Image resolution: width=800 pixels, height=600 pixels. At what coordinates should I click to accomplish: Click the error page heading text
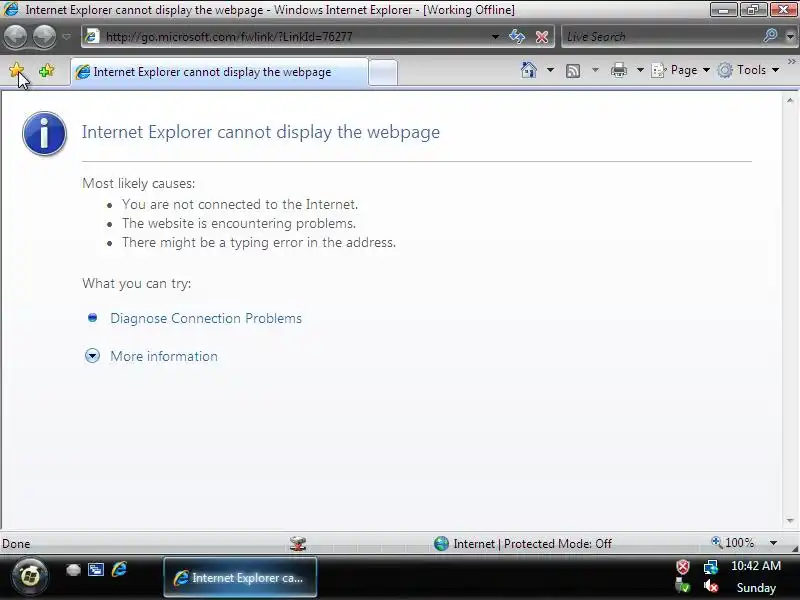tap(261, 132)
